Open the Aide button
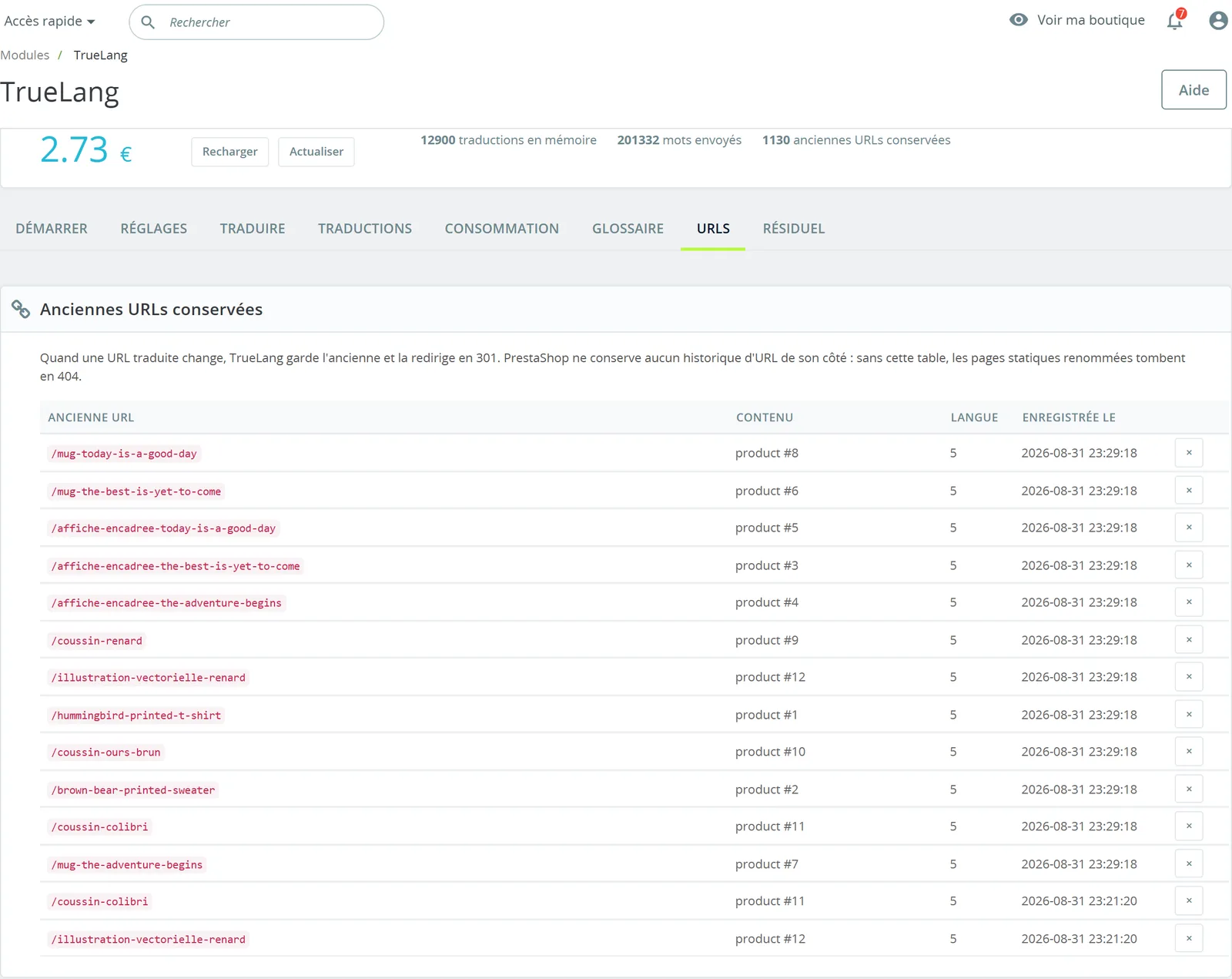This screenshot has height=979, width=1232. (1193, 90)
